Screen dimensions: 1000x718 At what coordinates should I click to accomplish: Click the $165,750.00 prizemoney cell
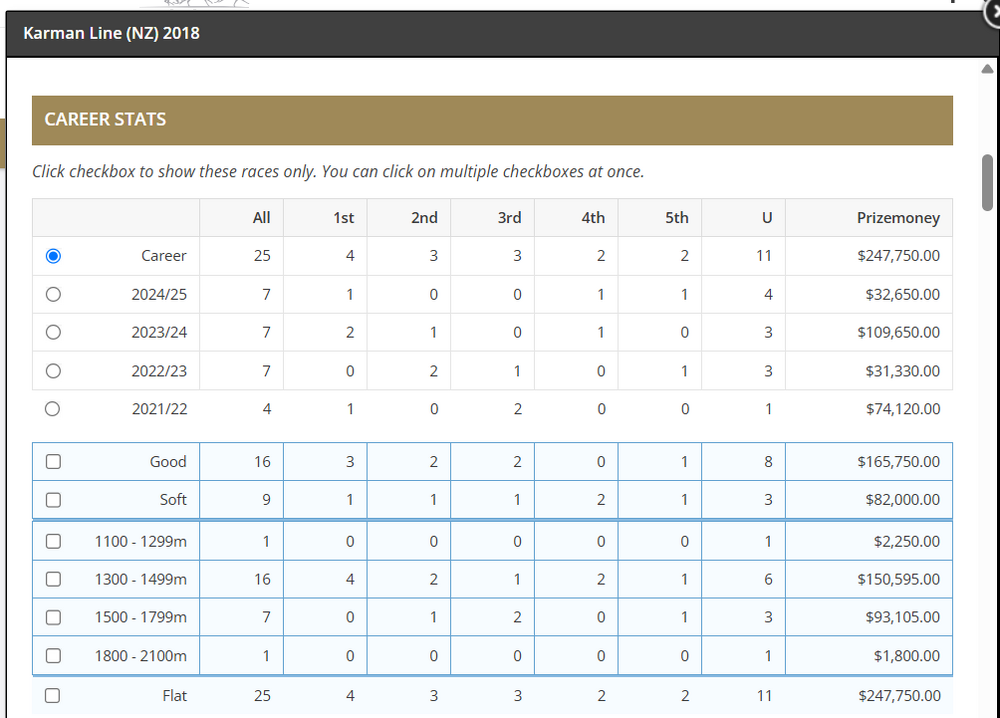897,462
